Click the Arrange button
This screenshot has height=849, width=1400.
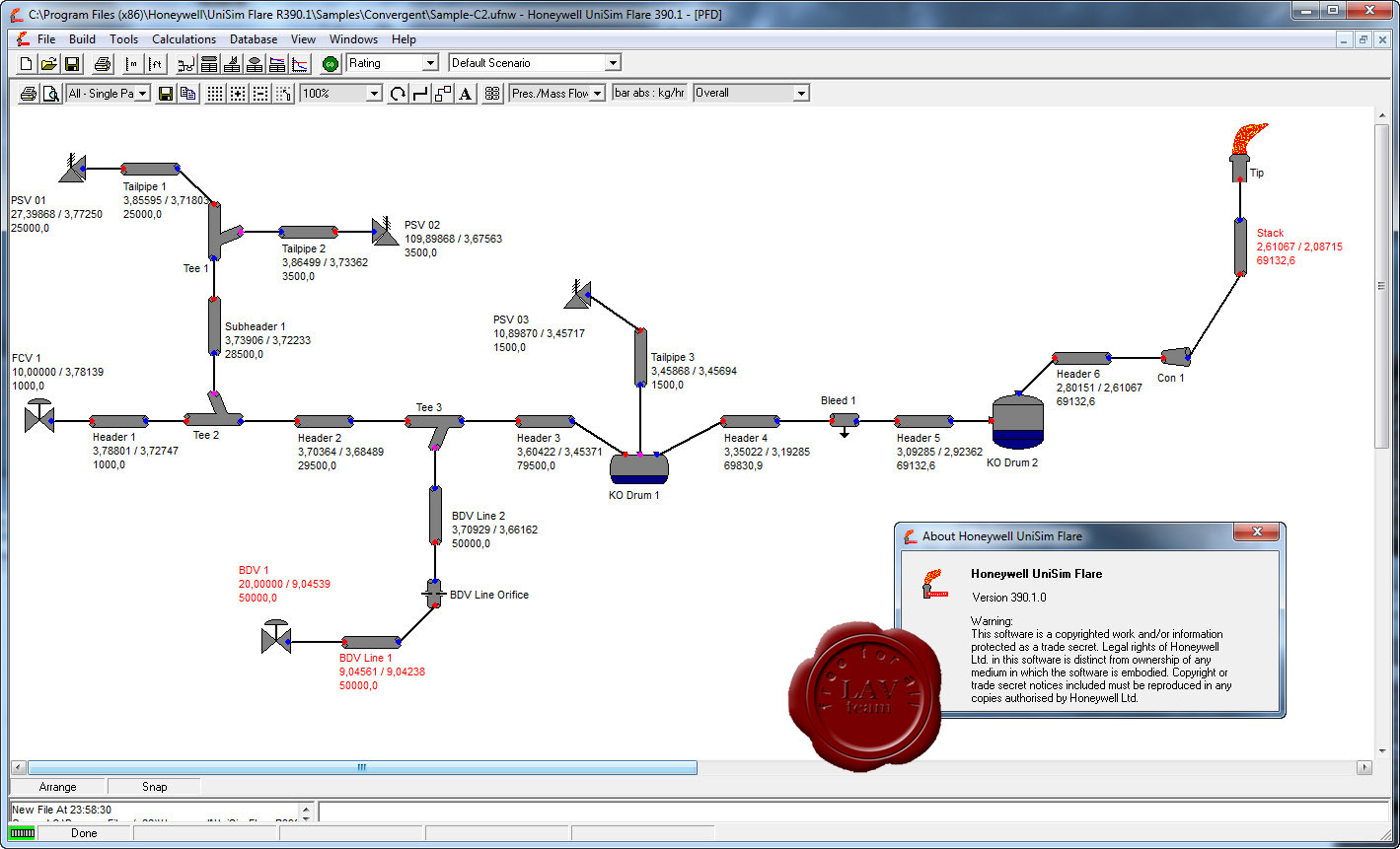point(58,787)
